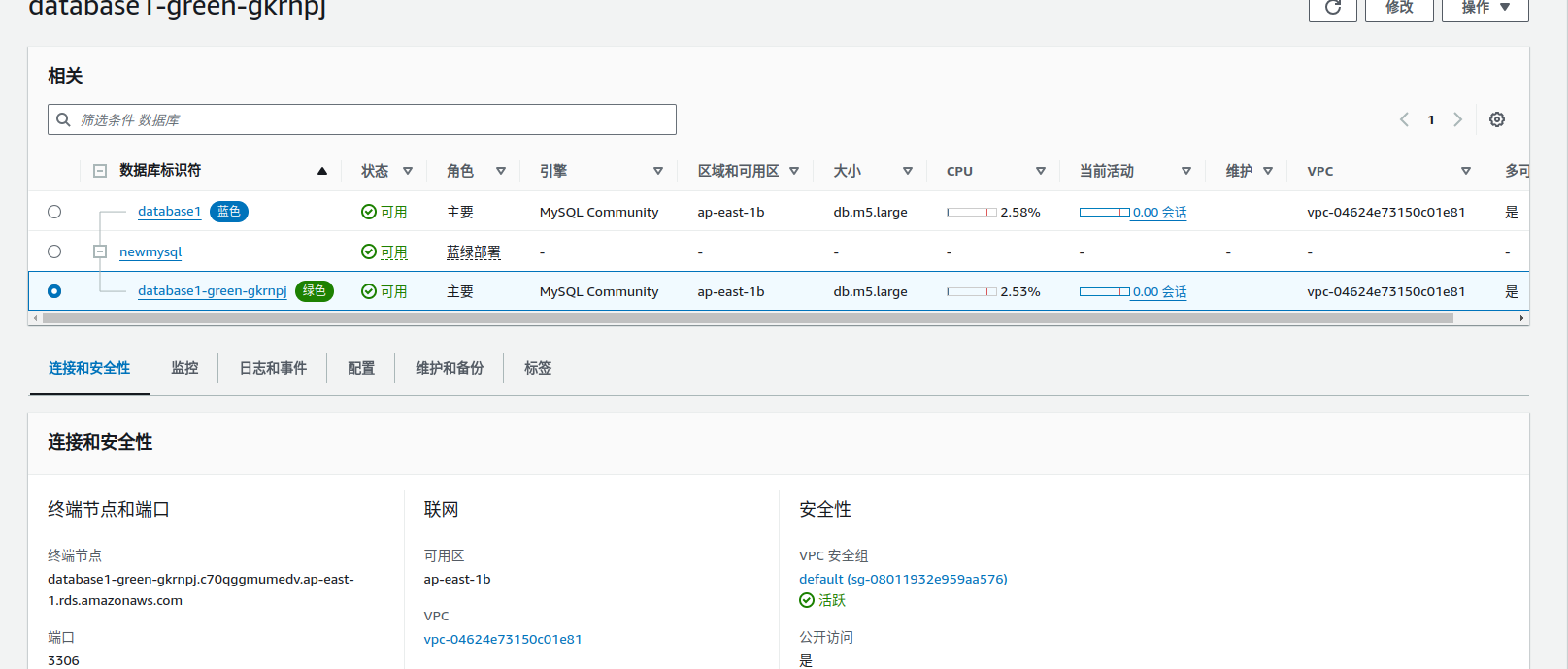Switch to 标签 tab

pos(538,368)
